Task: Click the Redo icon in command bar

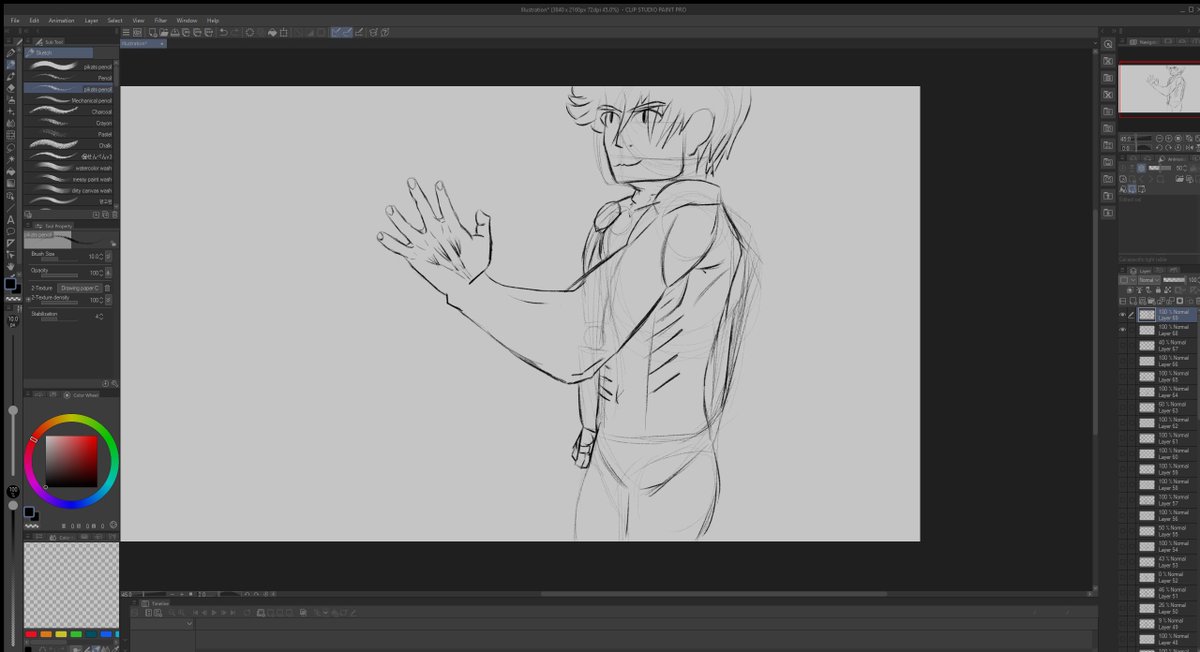Action: point(236,32)
